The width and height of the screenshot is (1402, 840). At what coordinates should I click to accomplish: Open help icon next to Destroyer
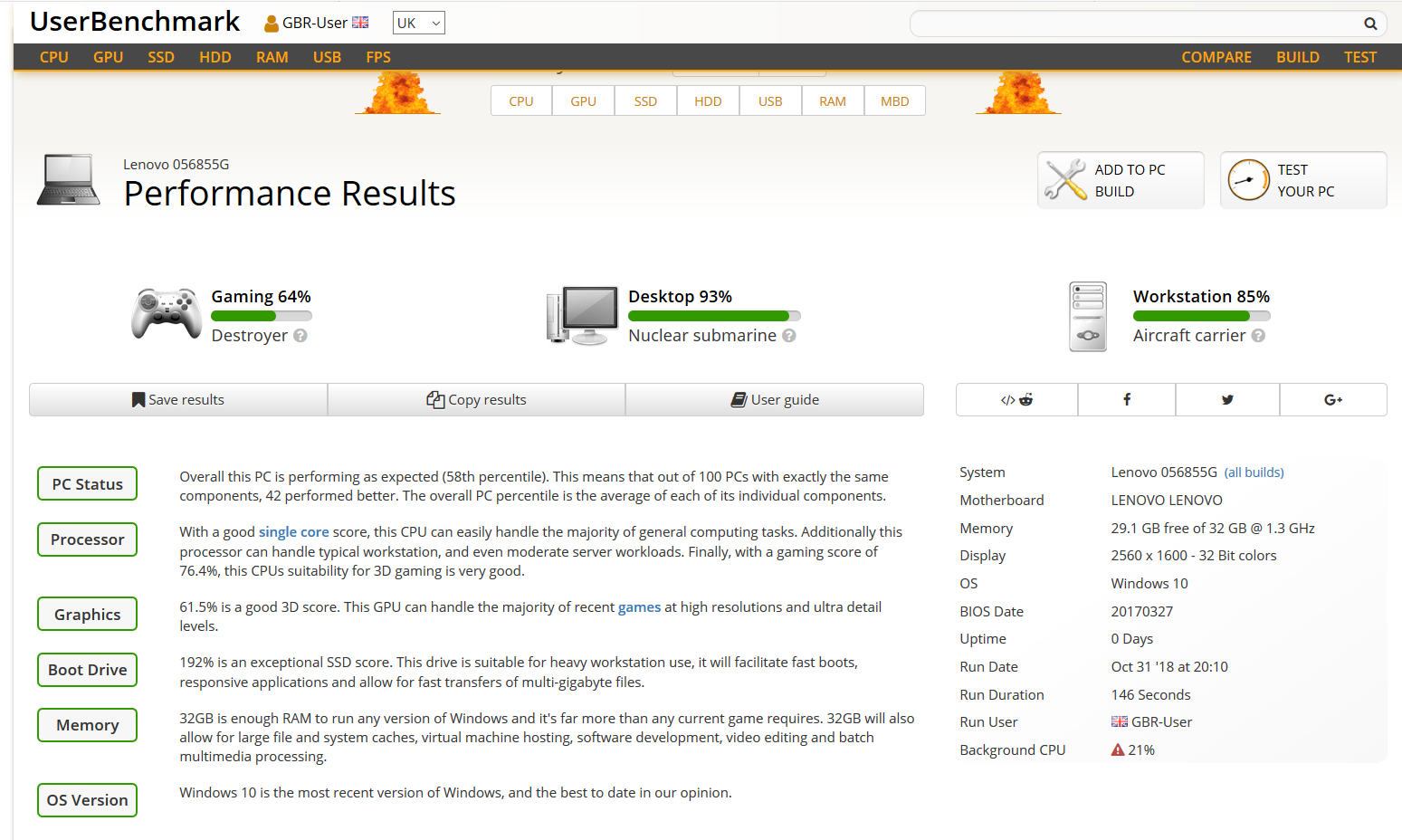click(300, 336)
